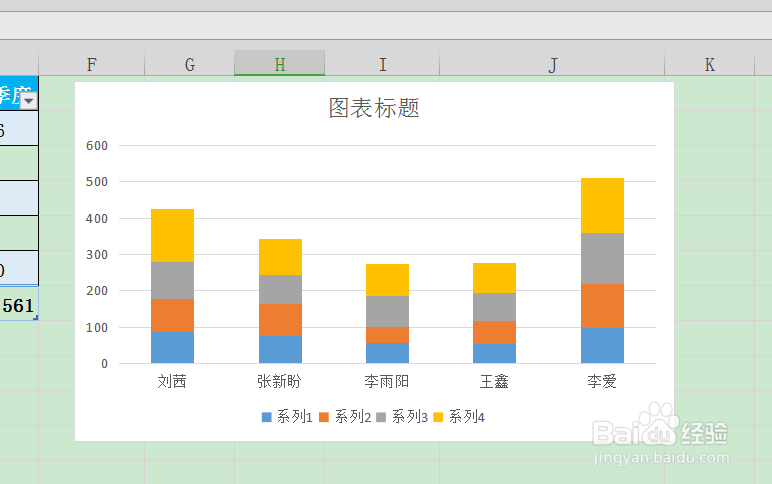Select legend entry 系列1

(288, 417)
